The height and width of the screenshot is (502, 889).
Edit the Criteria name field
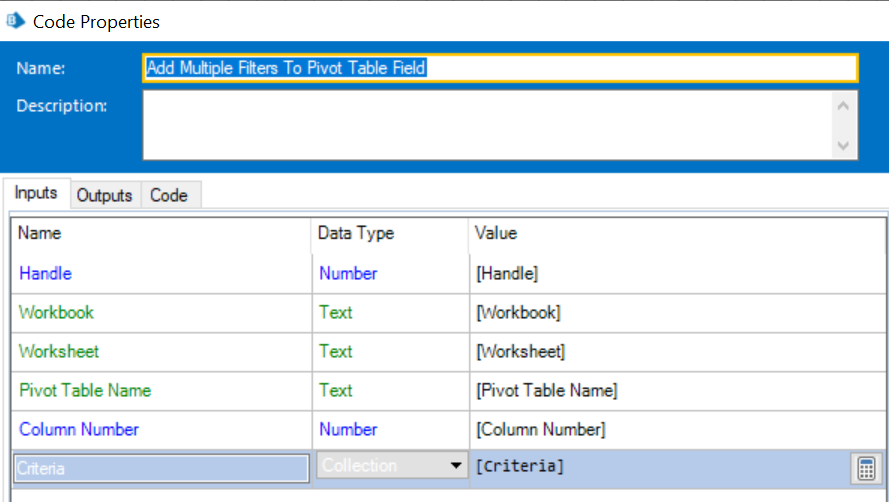click(x=160, y=467)
